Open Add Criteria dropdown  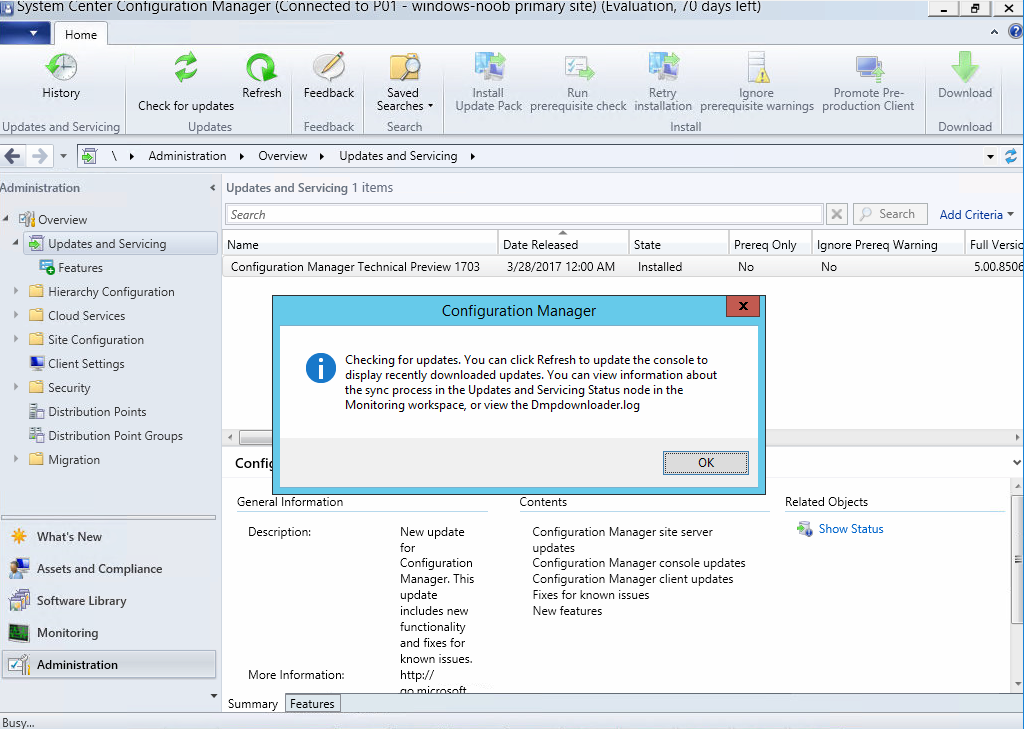[x=976, y=215]
